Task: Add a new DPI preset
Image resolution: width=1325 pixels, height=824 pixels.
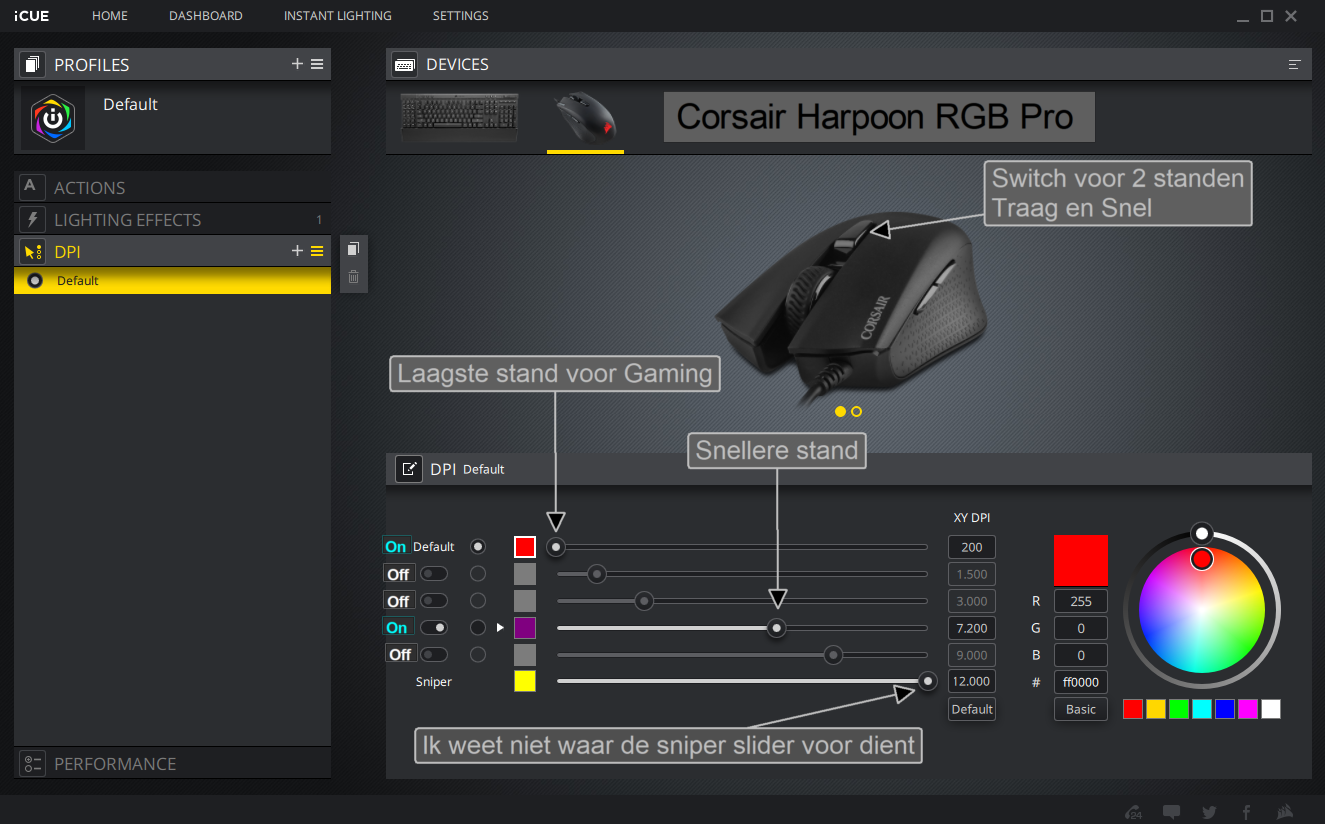Action: point(297,251)
